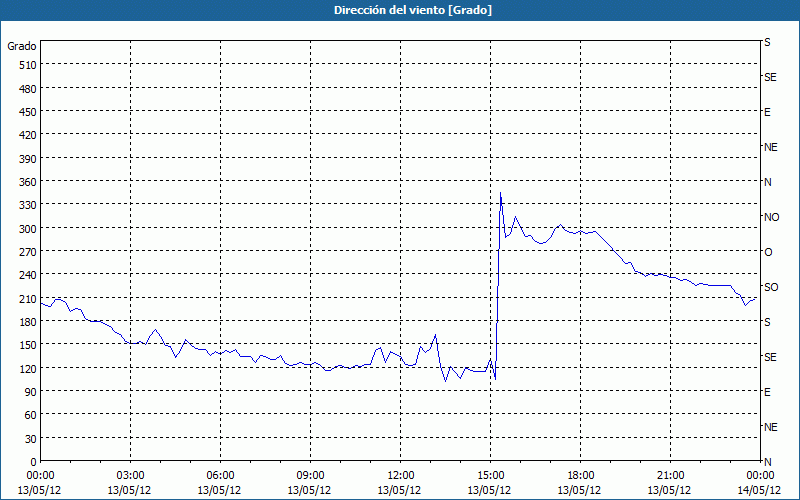Click the 'SE' compass label near the 480 gridline
800x500 pixels.
770,77
